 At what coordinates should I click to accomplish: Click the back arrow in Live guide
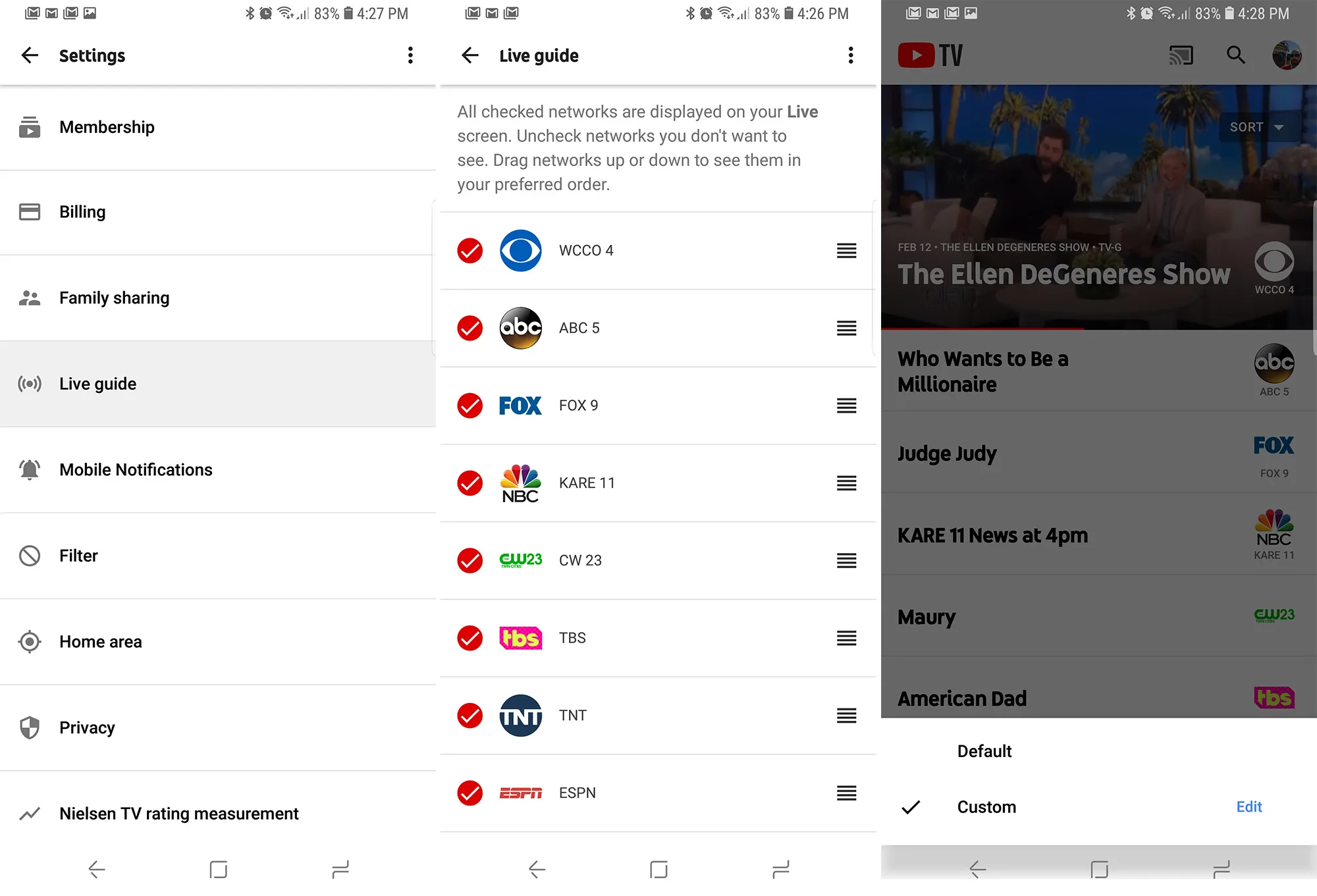pyautogui.click(x=469, y=55)
